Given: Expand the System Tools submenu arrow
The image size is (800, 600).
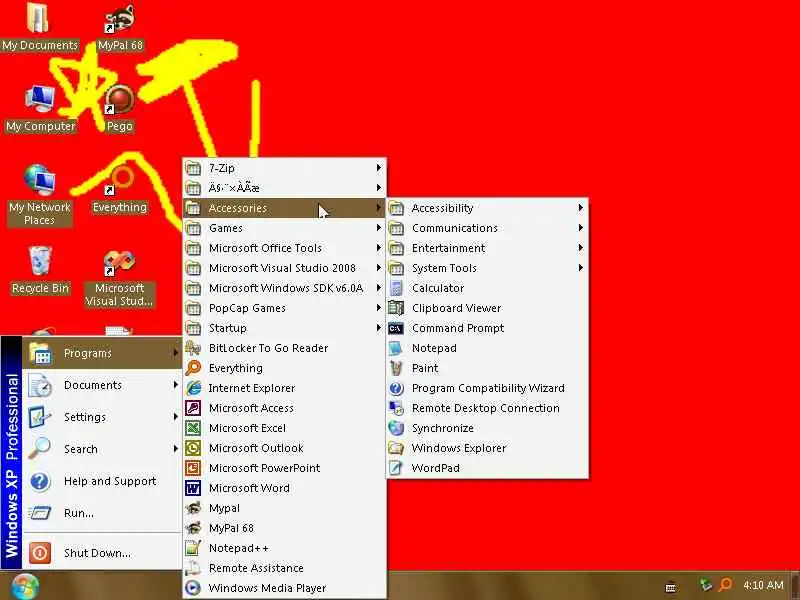Looking at the screenshot, I should pyautogui.click(x=581, y=268).
